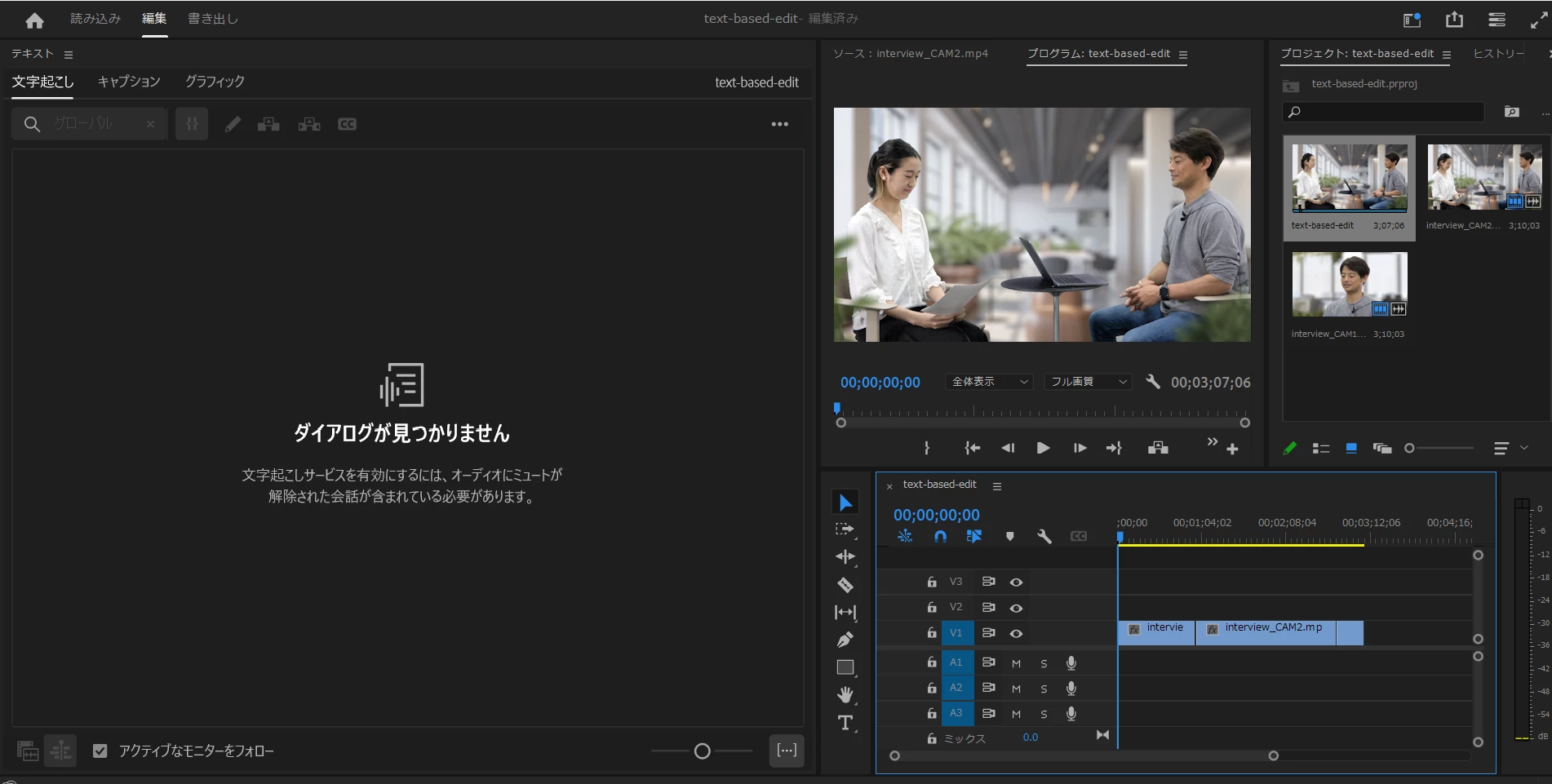Select the Hand tool
Screen dimensions: 1552x784
click(x=845, y=694)
